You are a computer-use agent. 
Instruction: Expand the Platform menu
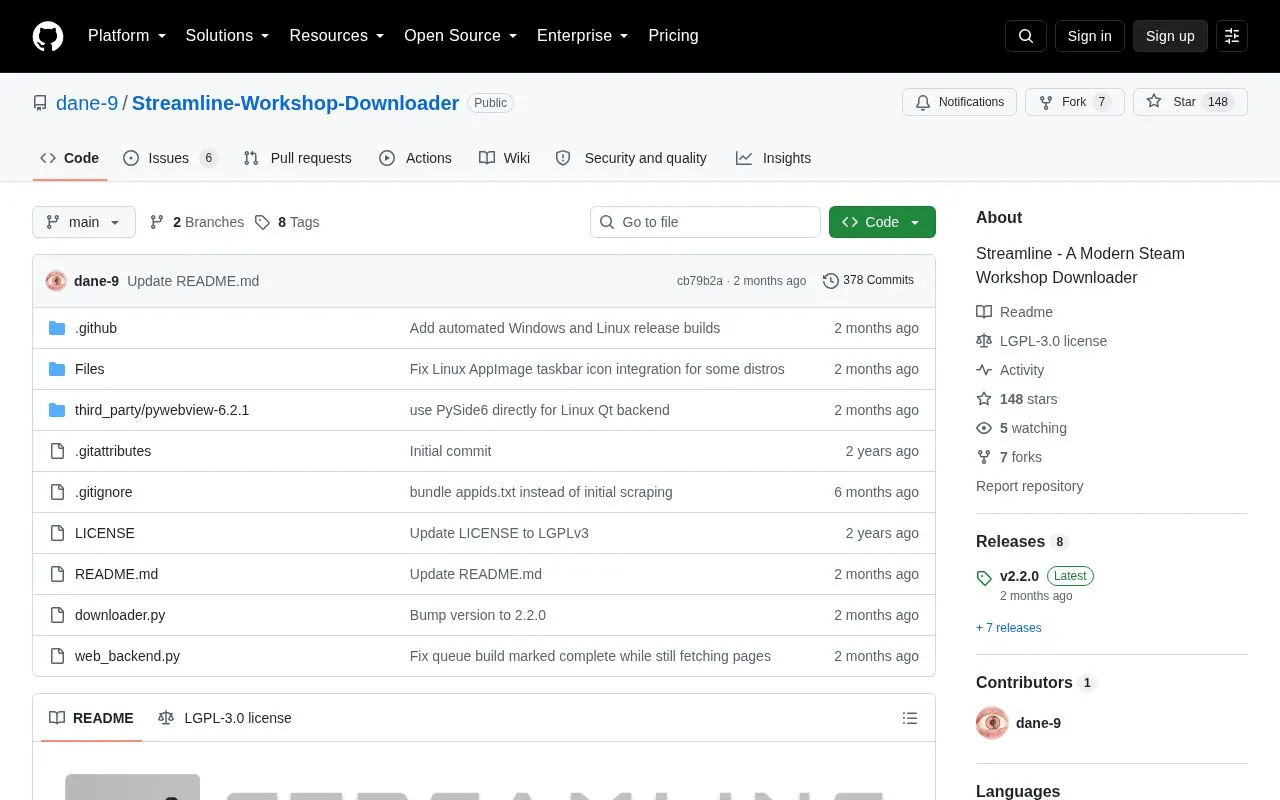[x=127, y=36]
